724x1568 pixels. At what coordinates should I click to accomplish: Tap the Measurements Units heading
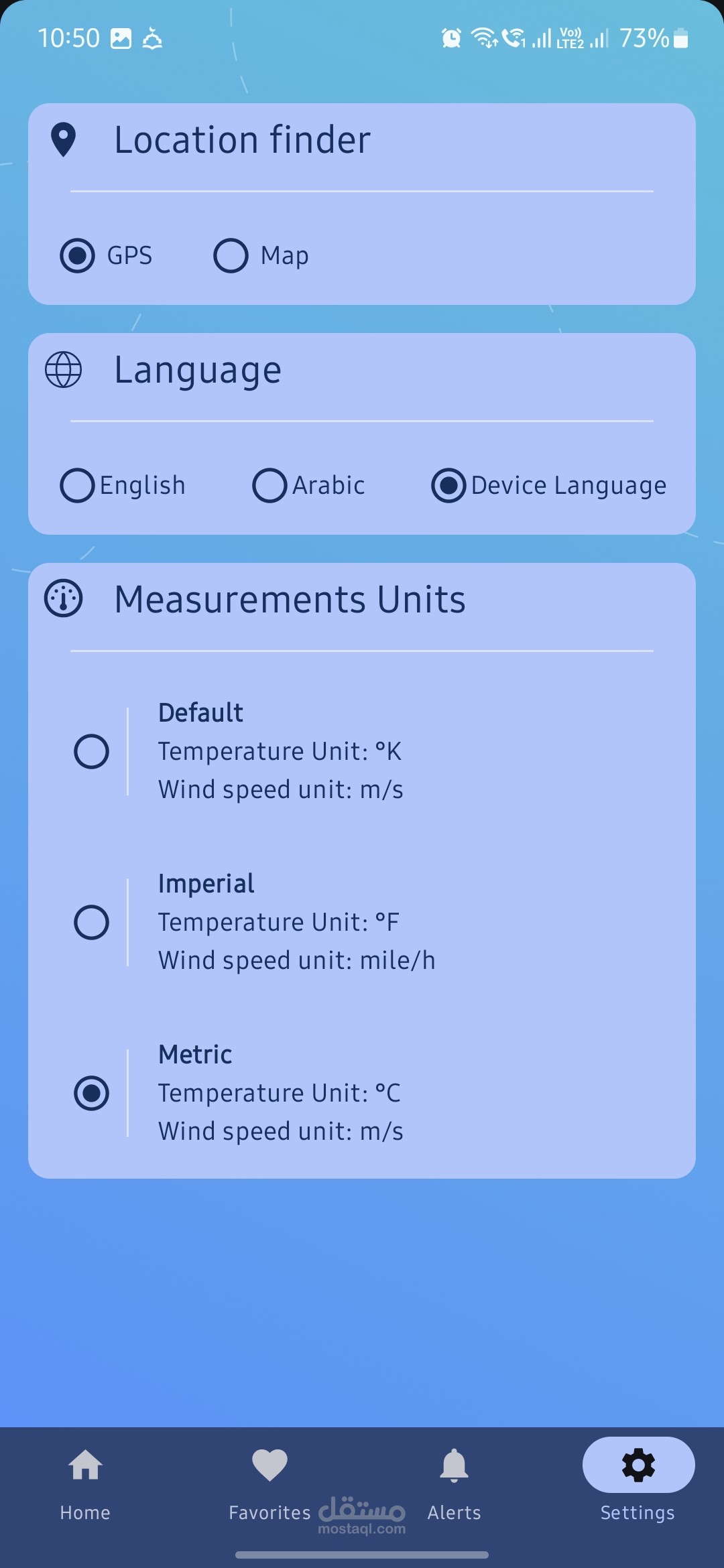coord(290,599)
